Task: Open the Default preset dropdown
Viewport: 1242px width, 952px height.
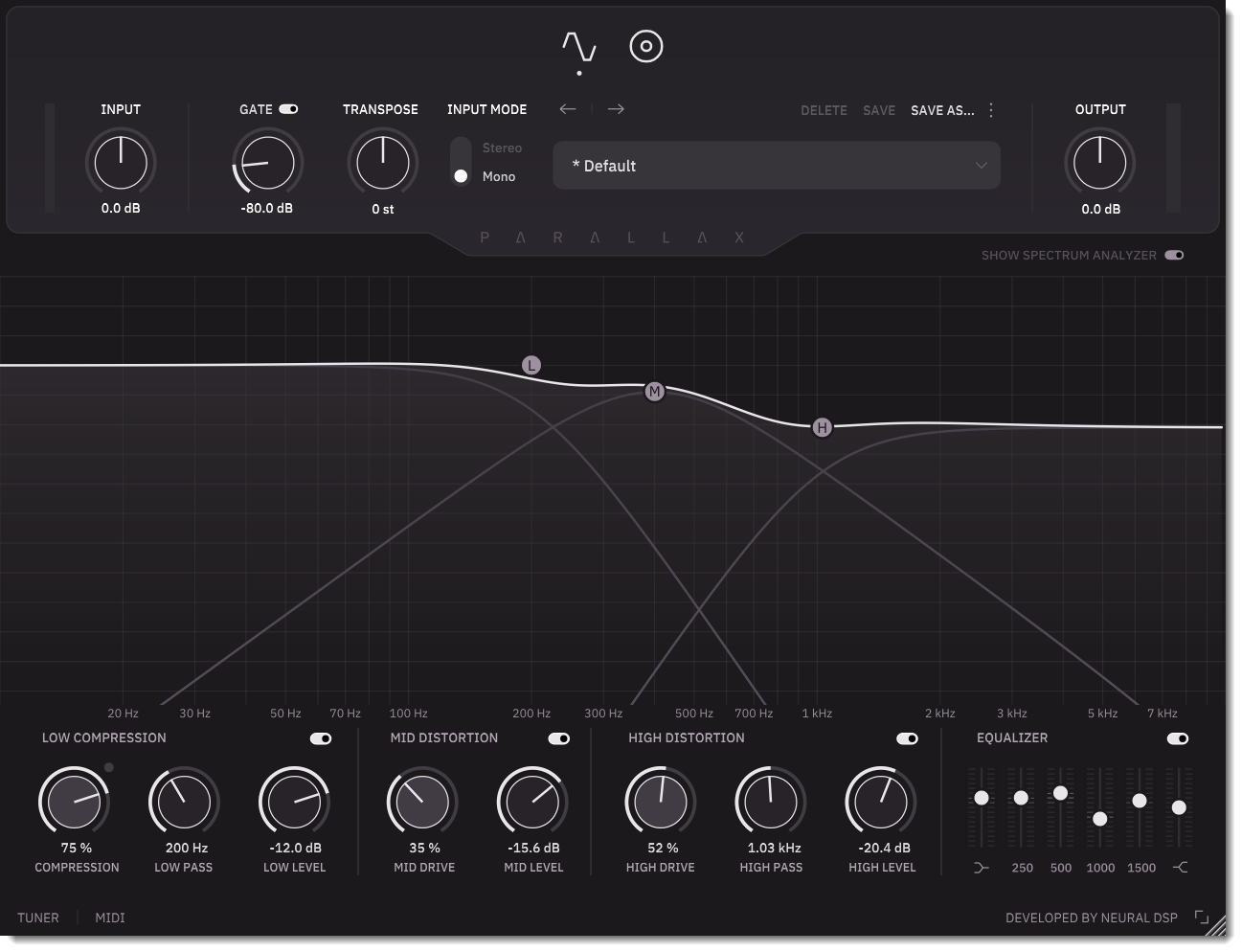Action: point(777,166)
